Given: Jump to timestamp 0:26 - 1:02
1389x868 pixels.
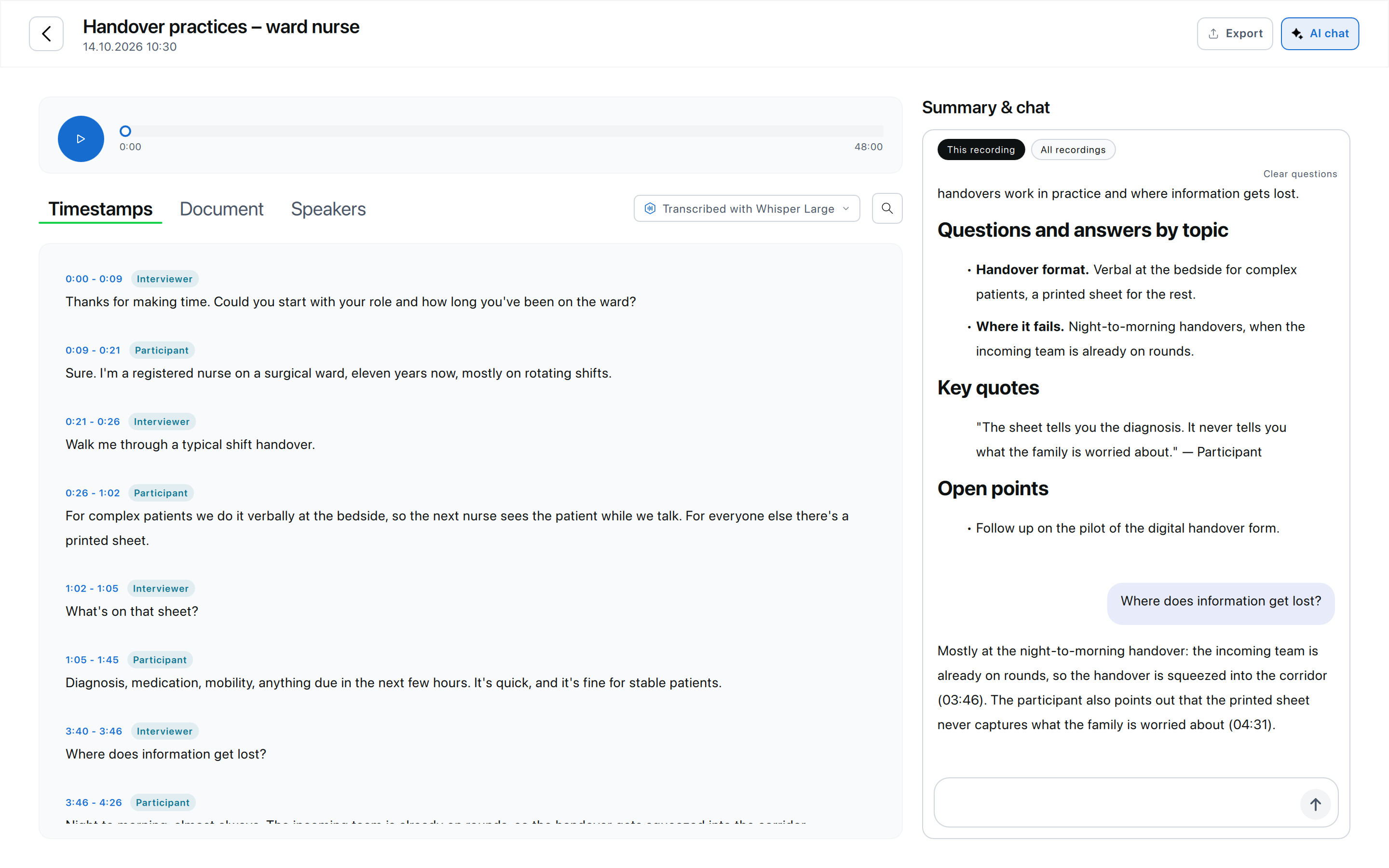Looking at the screenshot, I should (x=93, y=493).
